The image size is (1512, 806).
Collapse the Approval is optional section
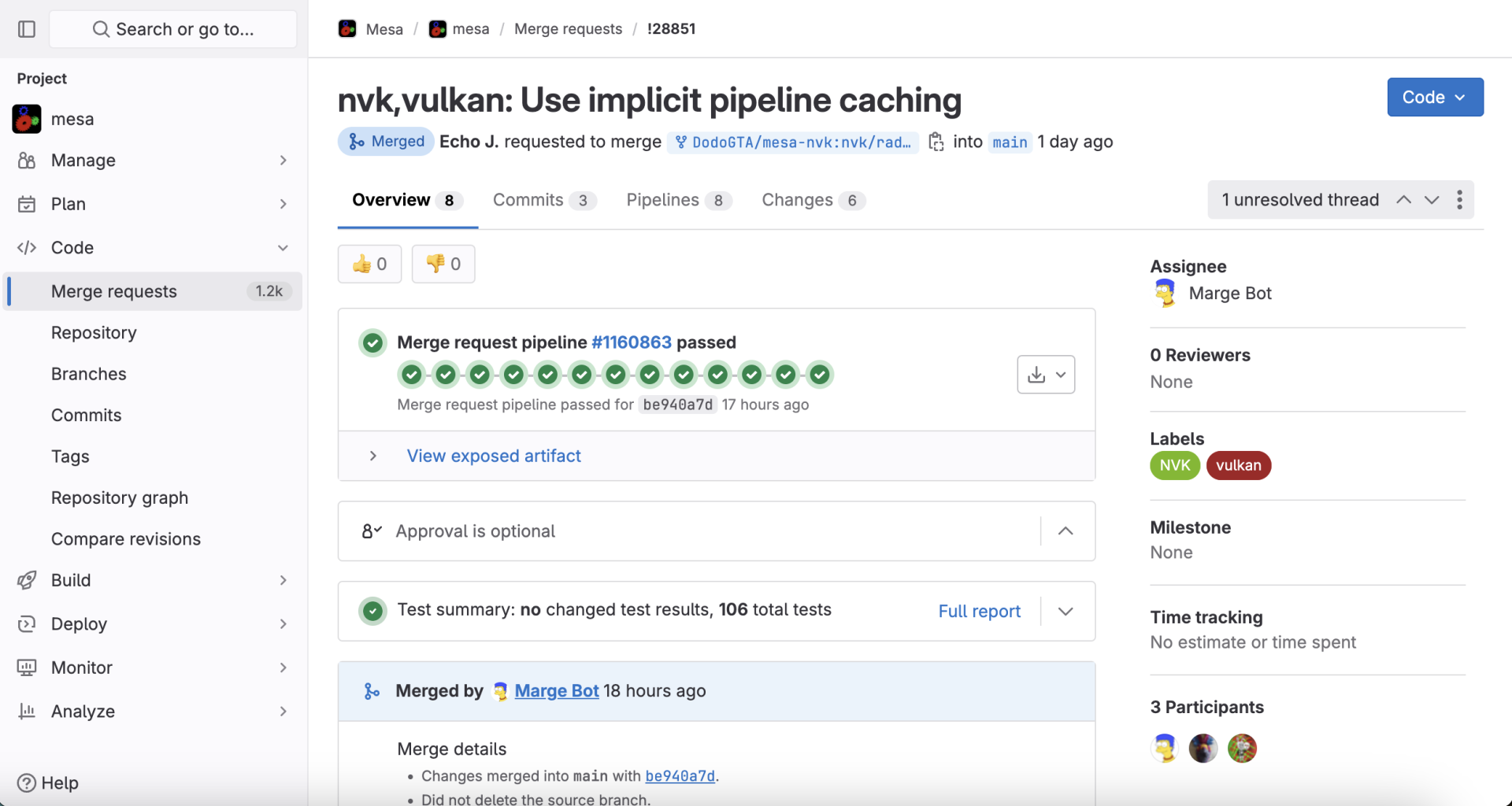coord(1065,531)
